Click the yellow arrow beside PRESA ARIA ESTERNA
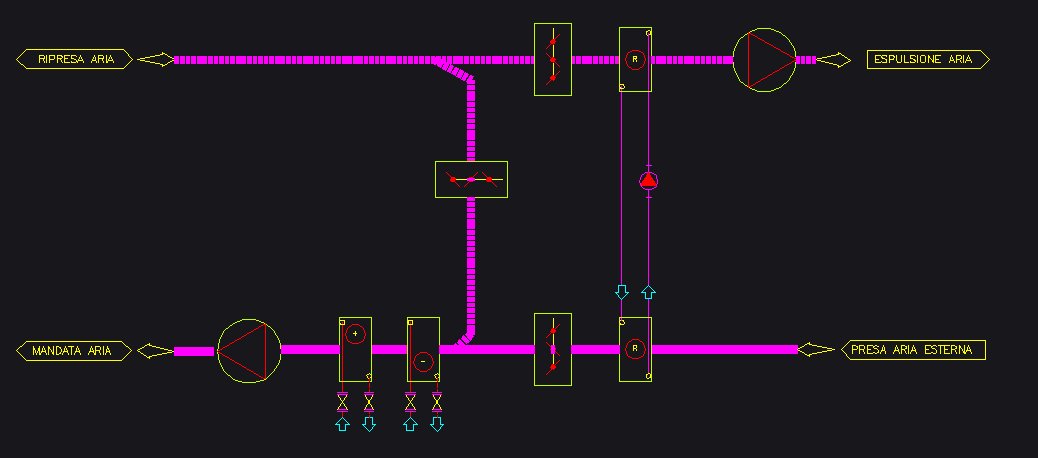This screenshot has width=1038, height=458. [x=817, y=350]
